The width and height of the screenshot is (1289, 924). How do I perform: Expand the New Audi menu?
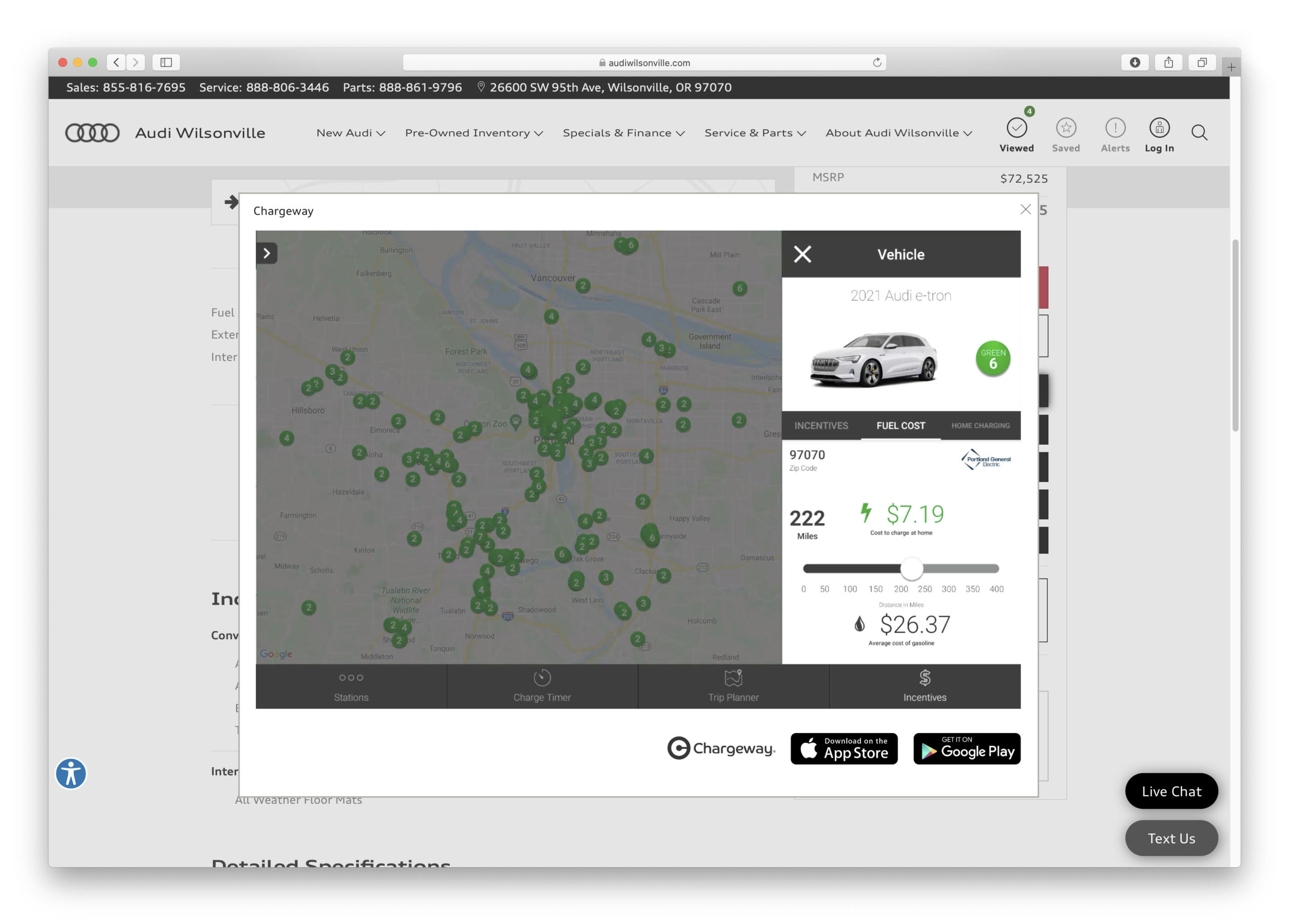point(350,133)
